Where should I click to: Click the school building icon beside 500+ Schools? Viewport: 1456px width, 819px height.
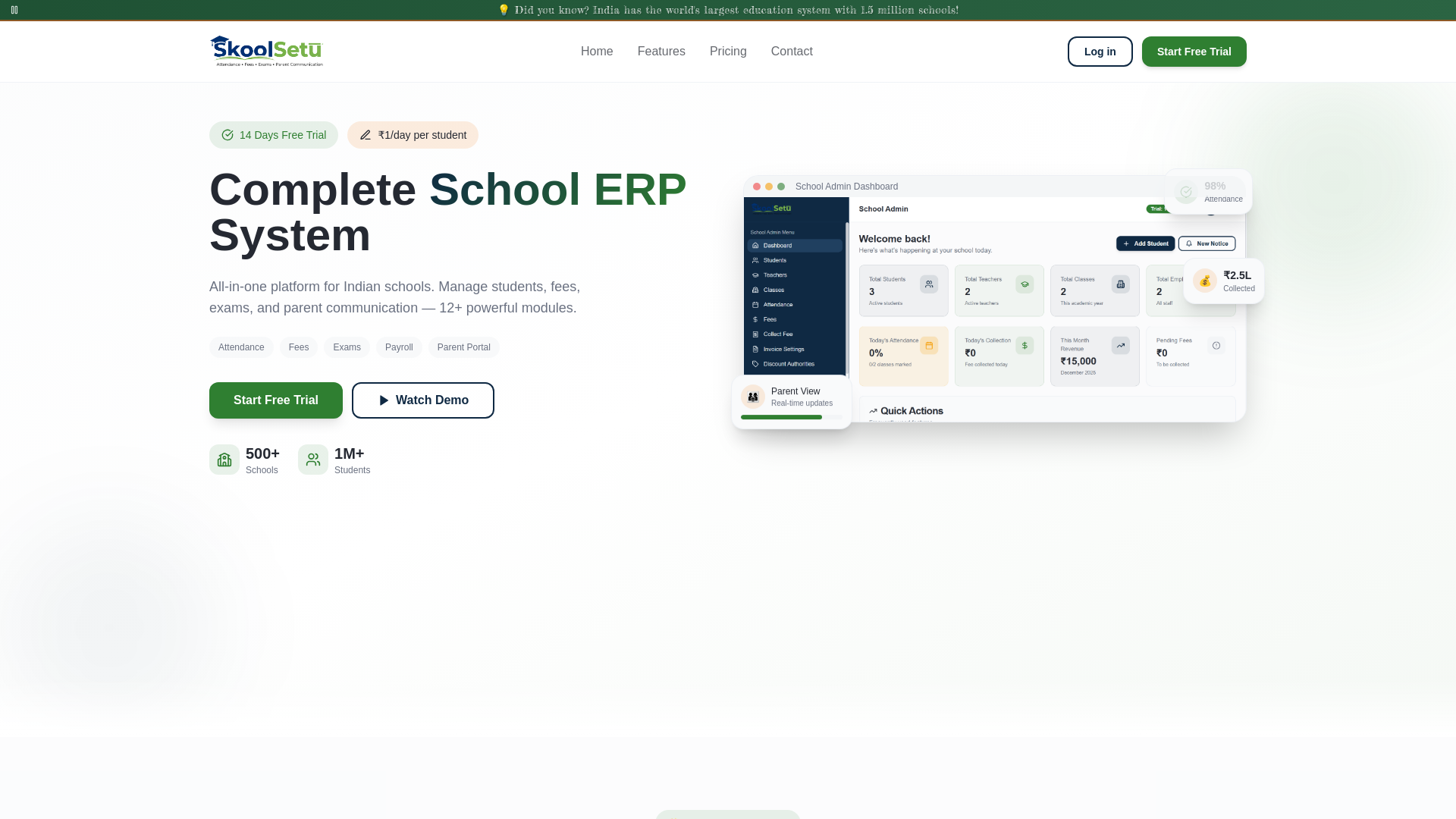(224, 460)
